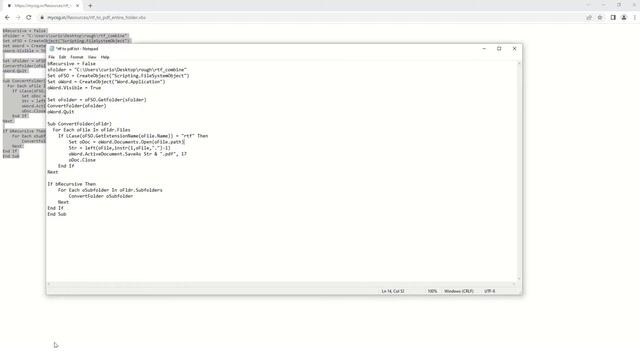Select the open Chrome page tab

click(x=42, y=6)
